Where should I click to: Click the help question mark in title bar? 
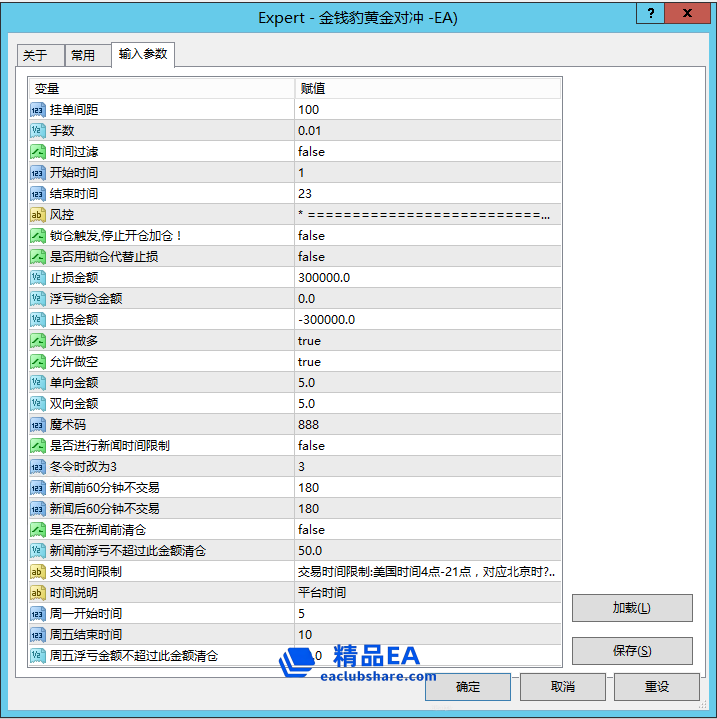(x=647, y=14)
